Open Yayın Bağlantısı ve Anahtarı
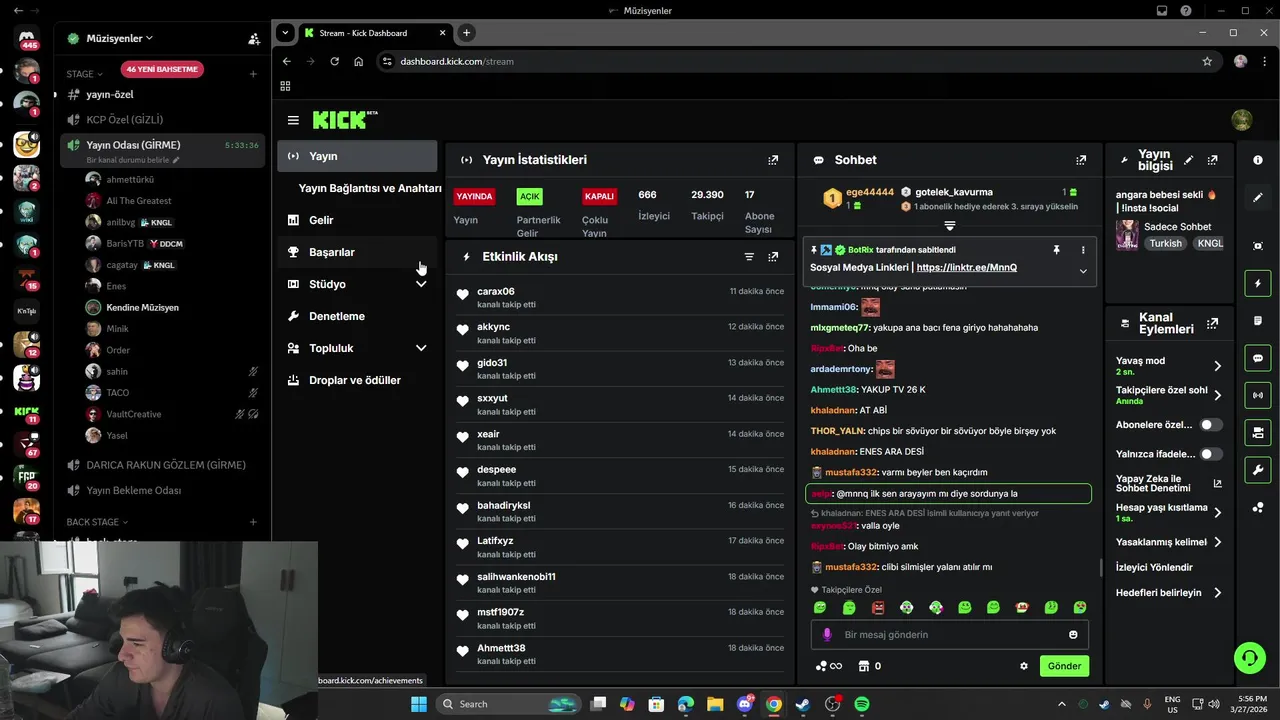Viewport: 1280px width, 720px height. click(370, 188)
